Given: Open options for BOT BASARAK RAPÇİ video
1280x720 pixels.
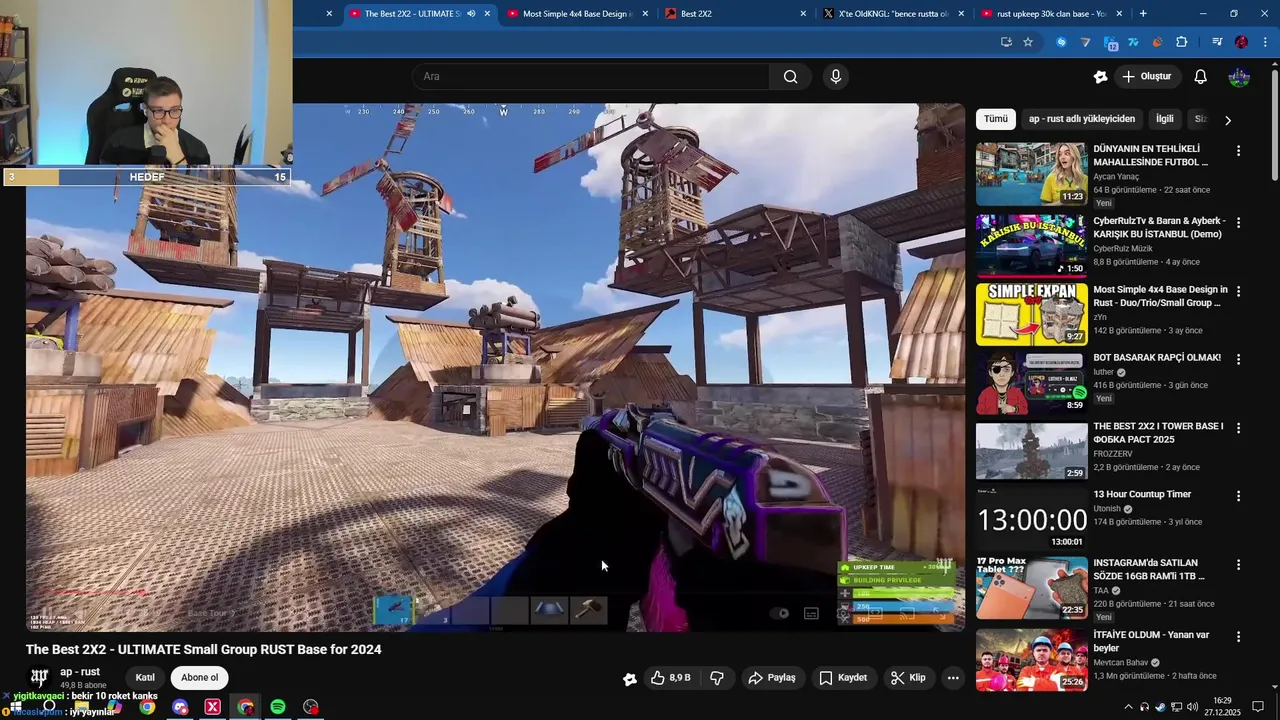Looking at the screenshot, I should pos(1238,359).
